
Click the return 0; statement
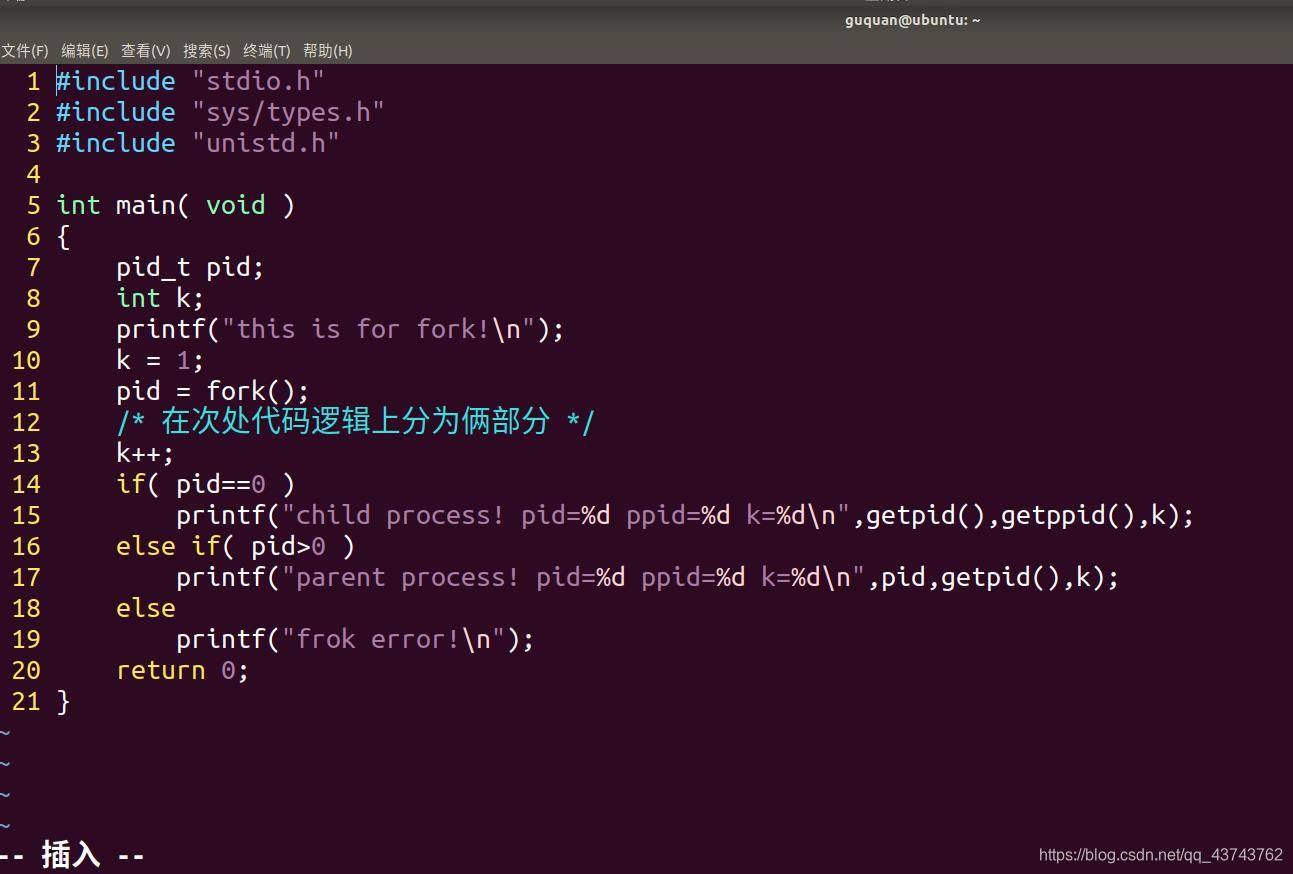pos(182,670)
